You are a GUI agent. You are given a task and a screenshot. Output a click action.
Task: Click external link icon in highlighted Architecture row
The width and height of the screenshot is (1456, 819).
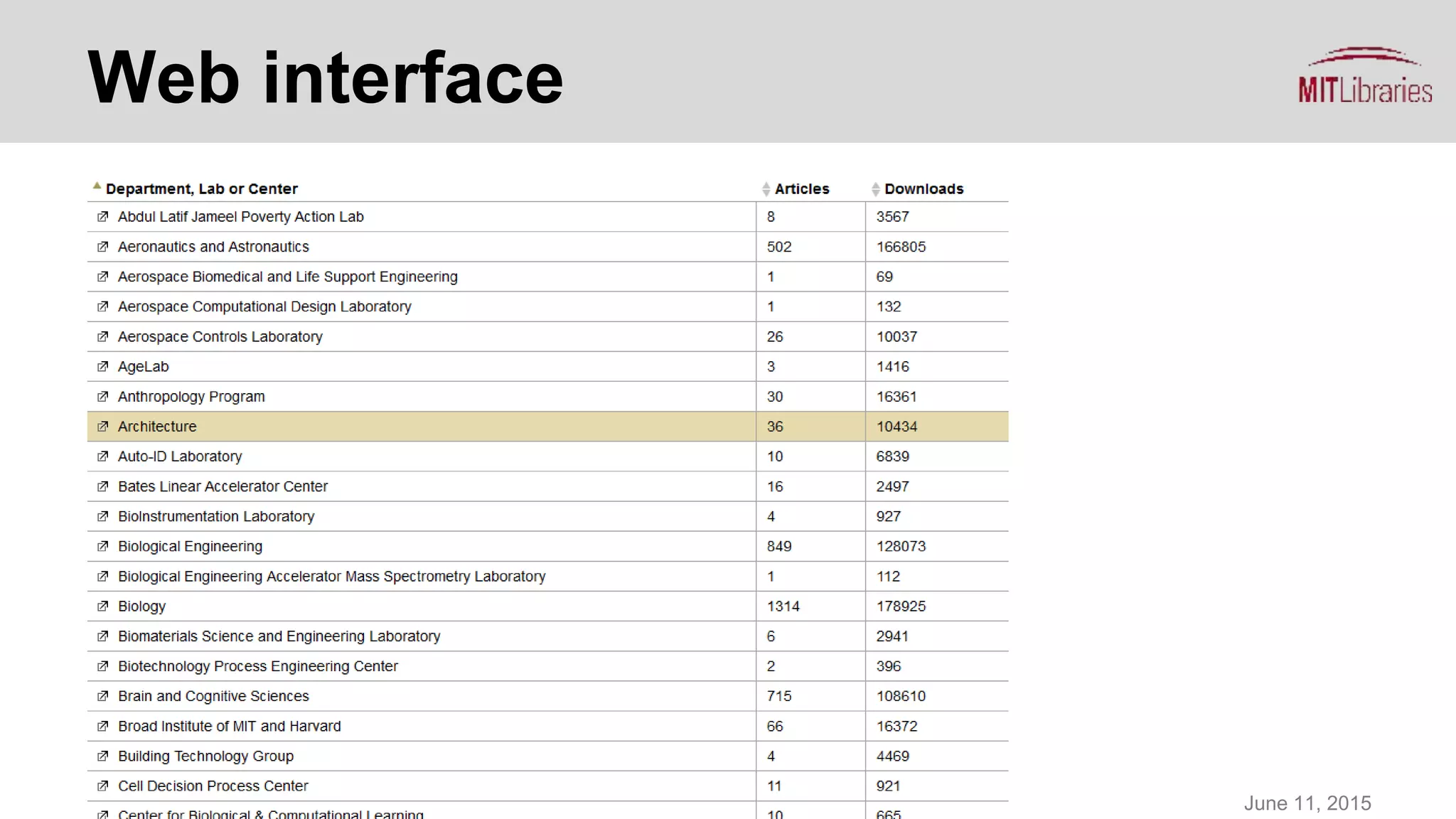[103, 427]
